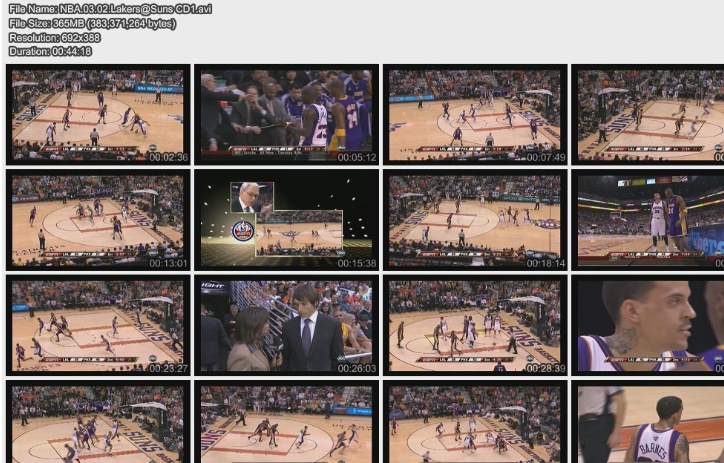Select the coach graphic thumbnail at 00:15:38
Viewport: 724px width, 463px height.
[x=286, y=221]
